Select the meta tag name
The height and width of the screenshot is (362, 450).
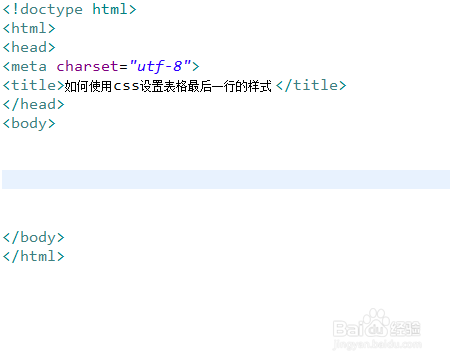click(x=29, y=66)
